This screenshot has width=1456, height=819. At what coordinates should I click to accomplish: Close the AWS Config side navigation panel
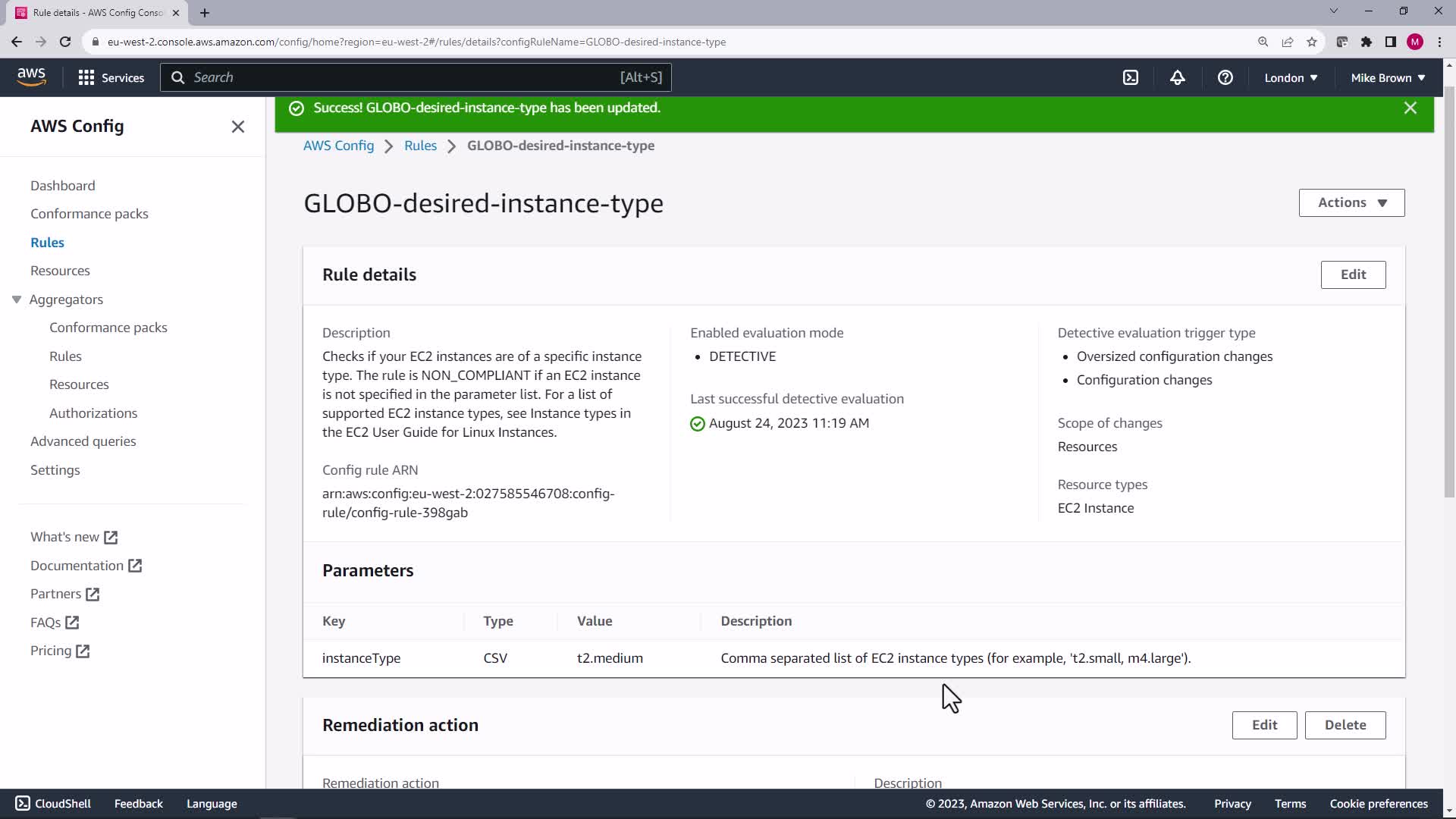pos(237,127)
